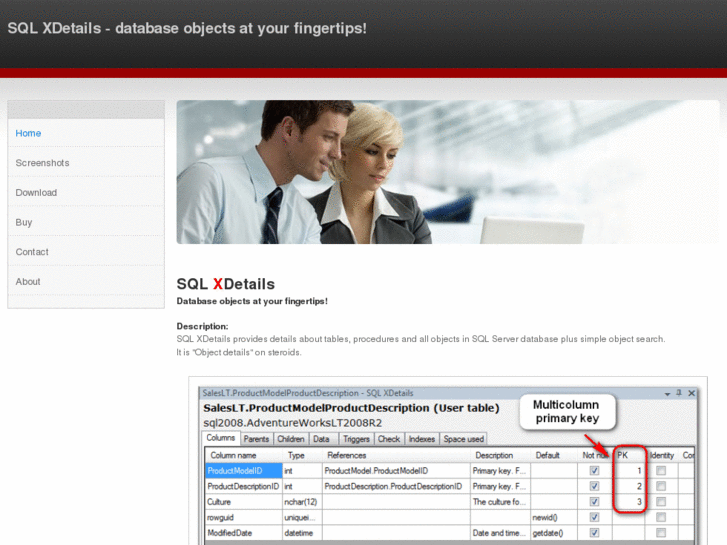Open the Download page link

tap(36, 192)
